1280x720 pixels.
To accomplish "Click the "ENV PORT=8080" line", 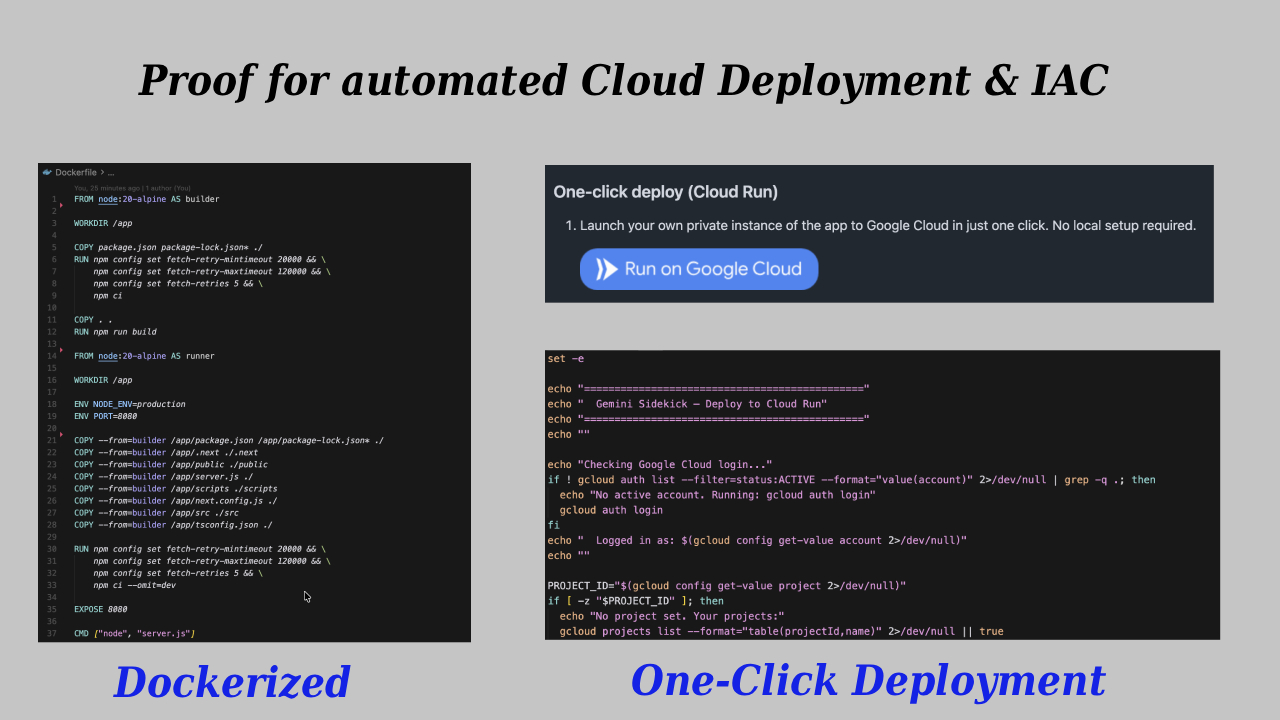I will [106, 416].
